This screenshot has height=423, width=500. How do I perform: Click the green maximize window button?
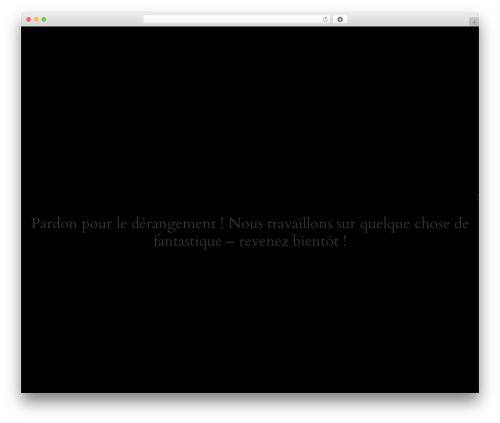click(x=44, y=19)
